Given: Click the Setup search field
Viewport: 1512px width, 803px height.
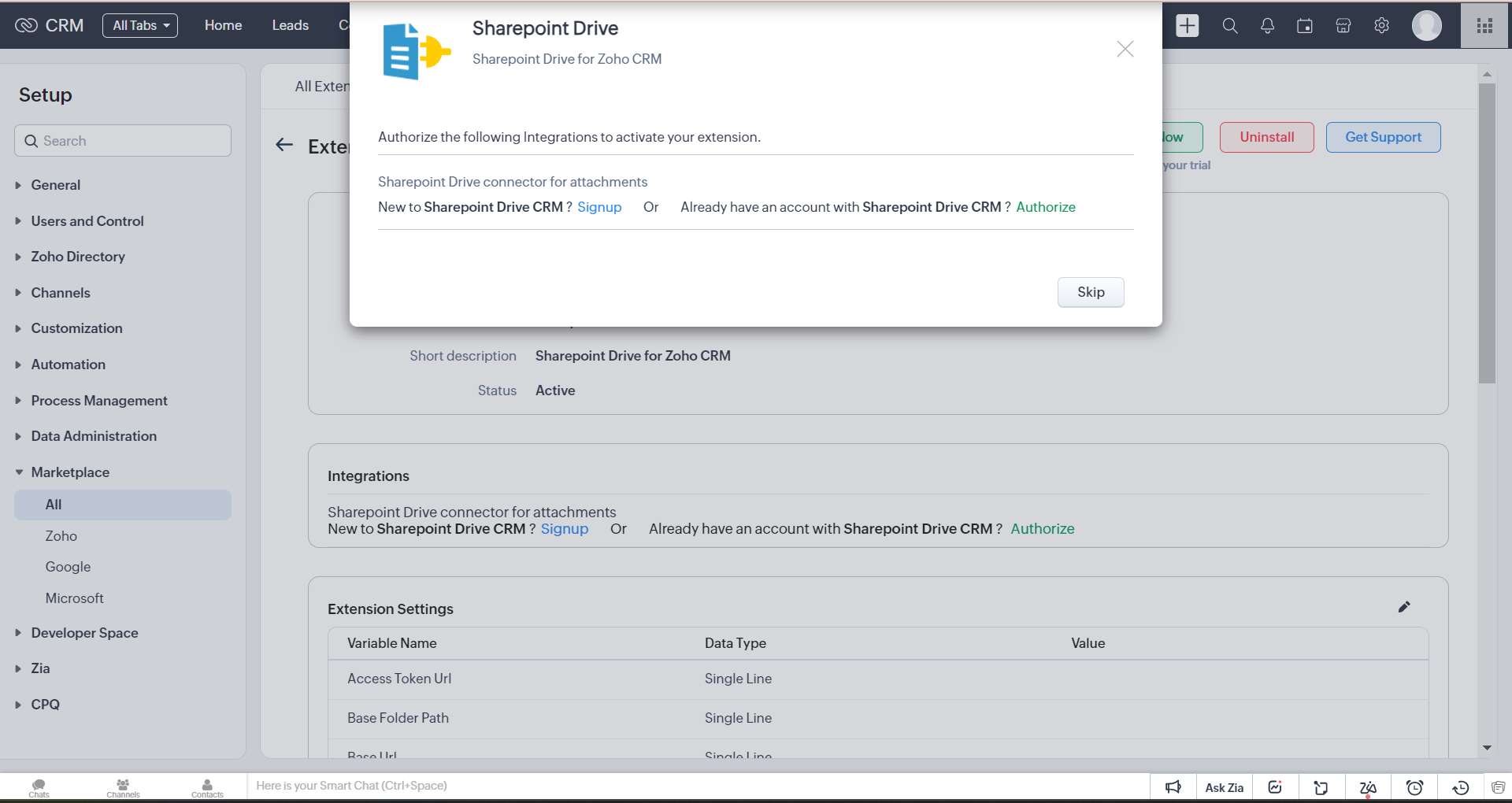Looking at the screenshot, I should click(123, 141).
